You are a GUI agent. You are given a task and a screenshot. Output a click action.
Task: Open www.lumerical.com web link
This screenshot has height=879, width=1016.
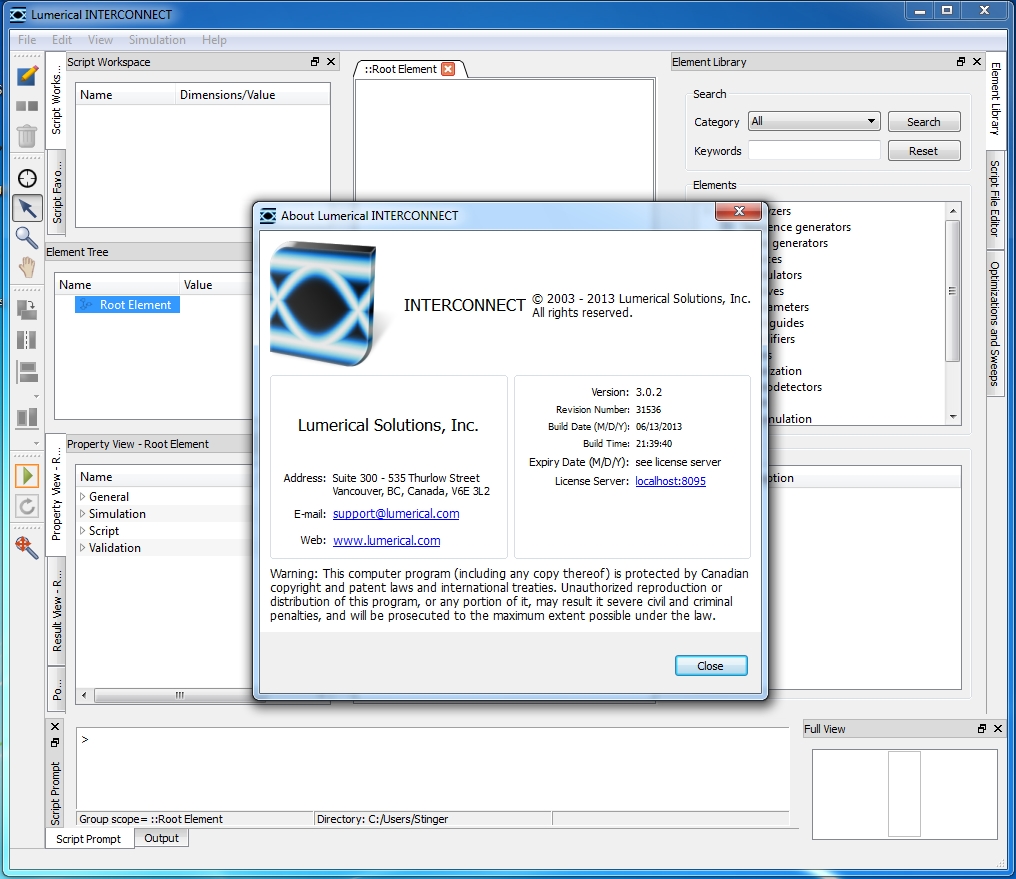tap(386, 540)
